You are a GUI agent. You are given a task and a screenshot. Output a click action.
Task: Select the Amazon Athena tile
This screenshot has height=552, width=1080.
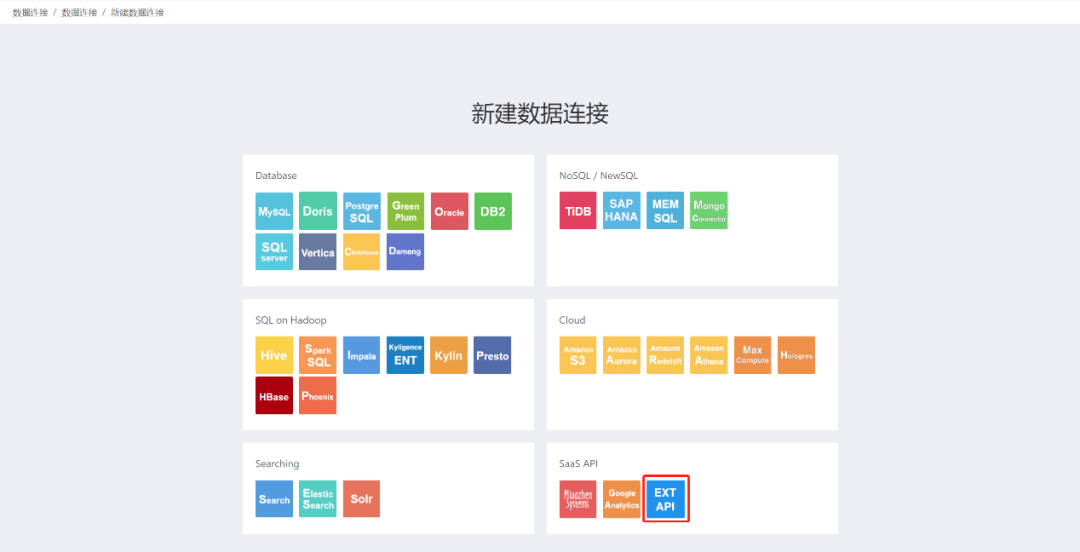709,355
